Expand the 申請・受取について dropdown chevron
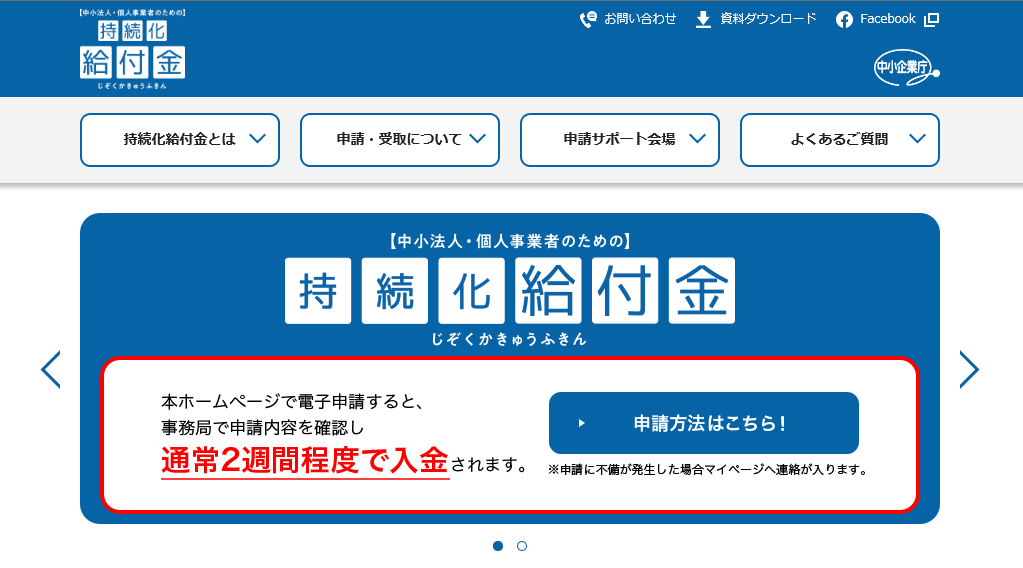This screenshot has width=1023, height=568. (477, 139)
